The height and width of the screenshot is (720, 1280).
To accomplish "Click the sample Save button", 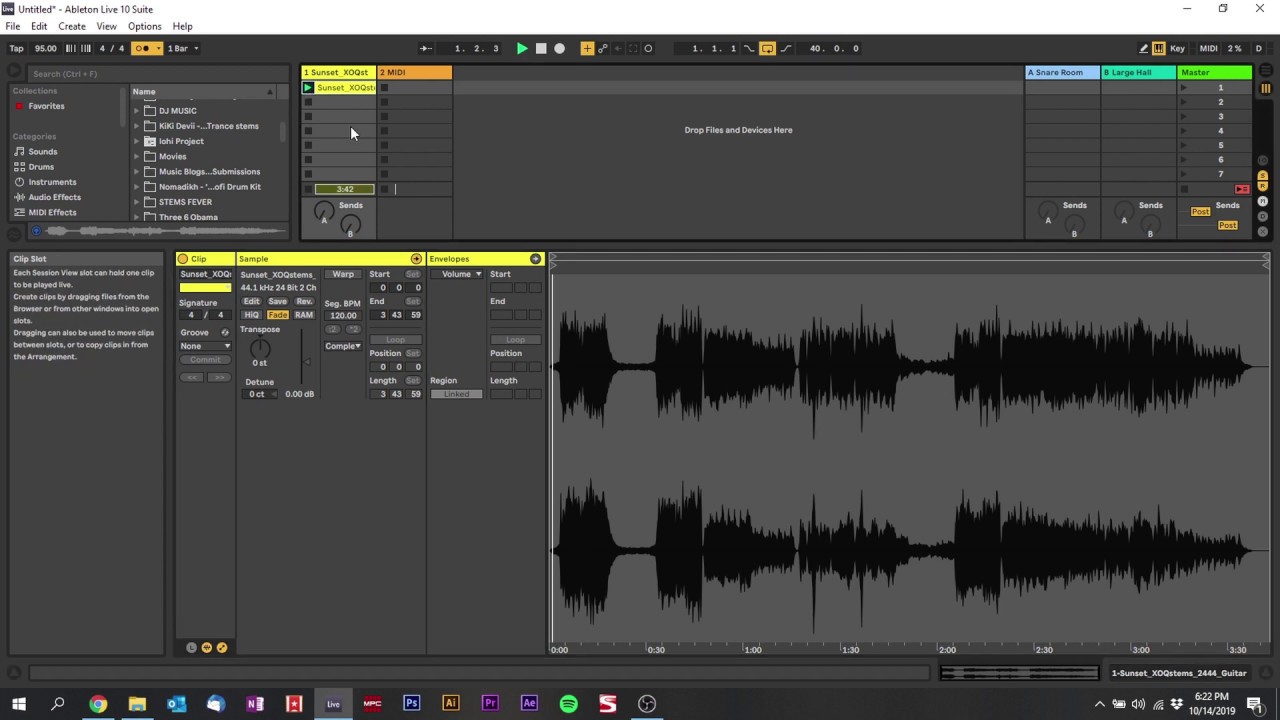I will 277,301.
